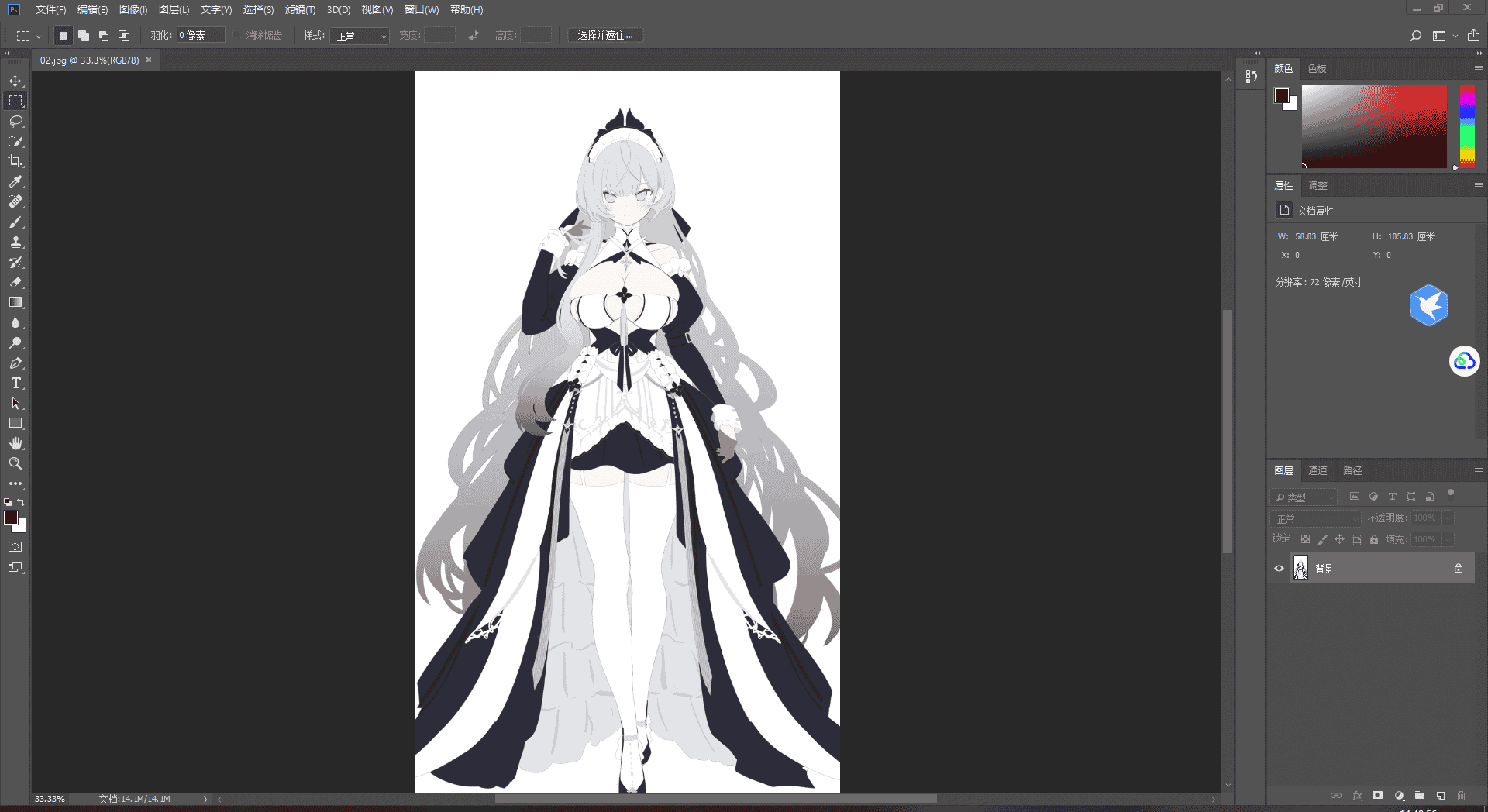The image size is (1488, 812).
Task: Add a layer mask icon
Action: 1377,796
